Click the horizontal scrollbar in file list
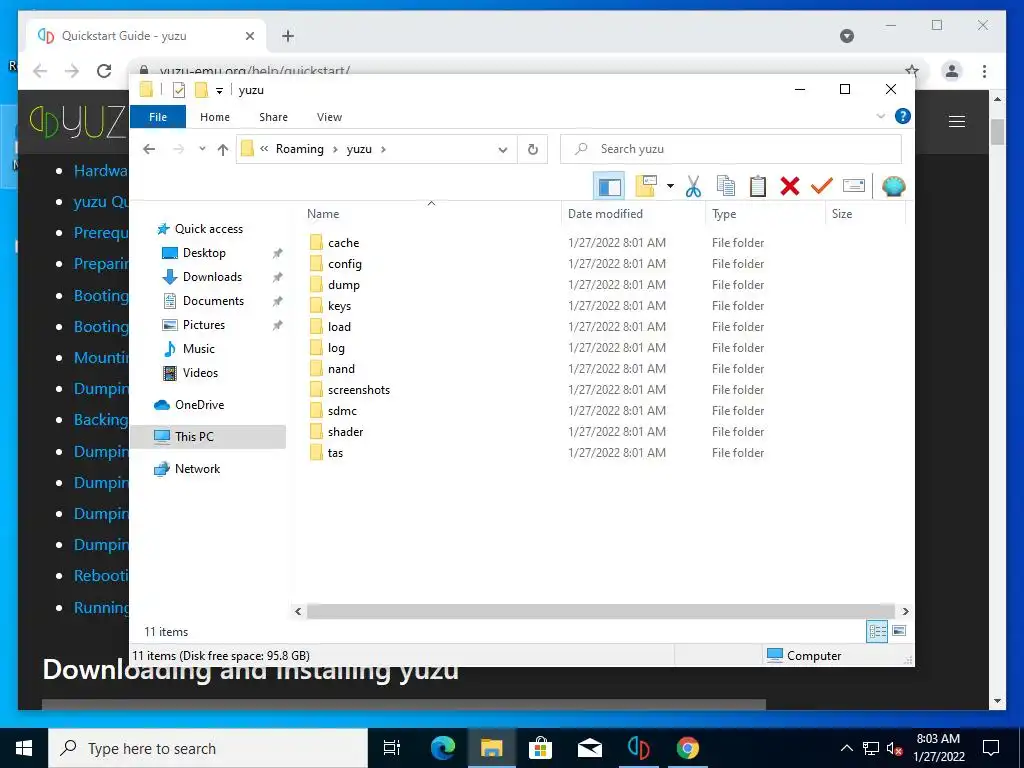The width and height of the screenshot is (1024, 768). (x=601, y=611)
